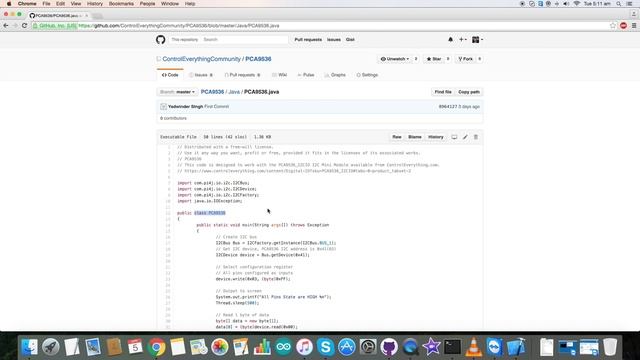Open the Java breadcrumb folder link
640x360 pixels.
click(x=234, y=92)
